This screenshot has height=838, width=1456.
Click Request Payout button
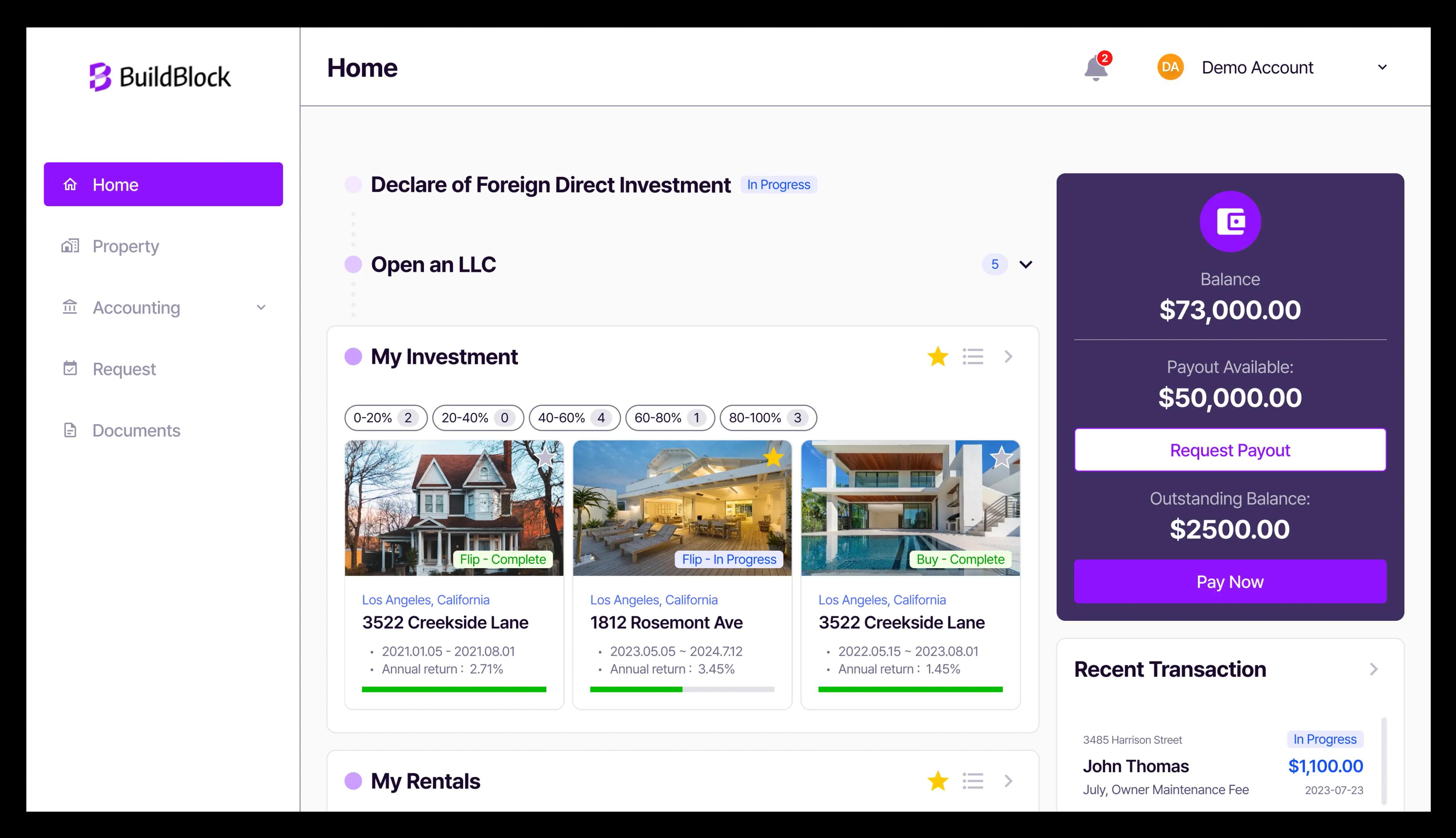tap(1230, 450)
